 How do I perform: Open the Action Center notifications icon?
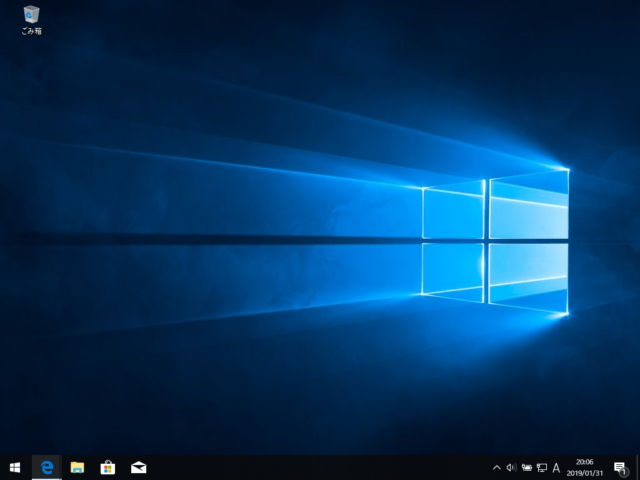pyautogui.click(x=620, y=468)
